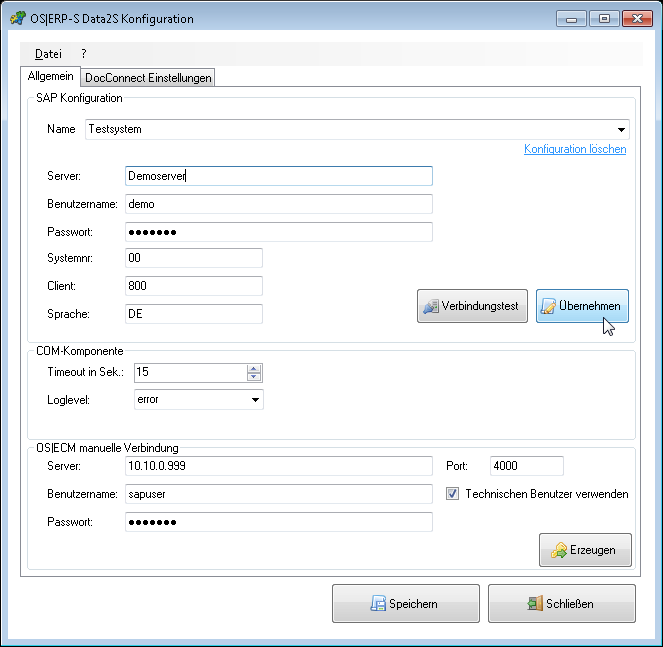
Task: Decrease Timeout with the down spinner arrow
Action: [x=254, y=377]
